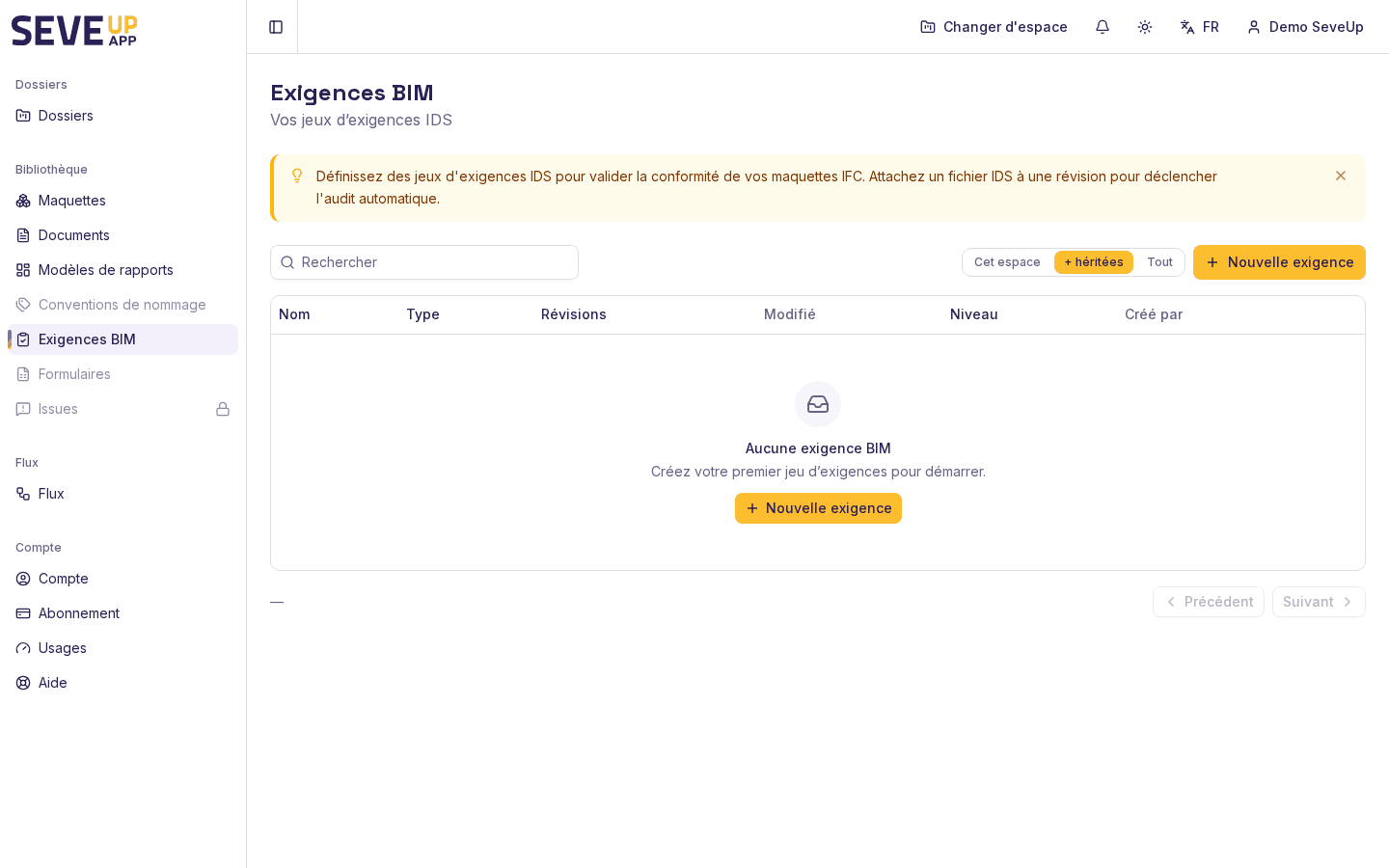Viewport: 1389px width, 868px height.
Task: Dismiss the IDS info banner
Action: point(1341,176)
